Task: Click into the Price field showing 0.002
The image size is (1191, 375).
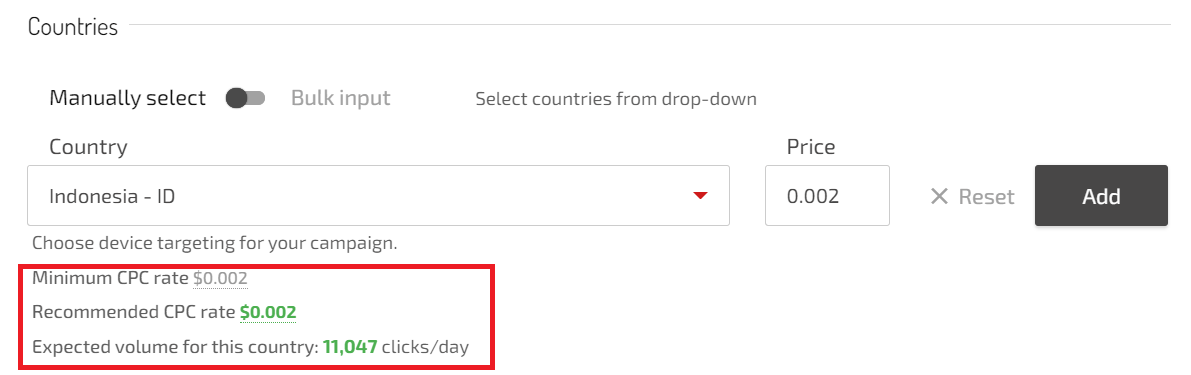Action: click(x=827, y=196)
